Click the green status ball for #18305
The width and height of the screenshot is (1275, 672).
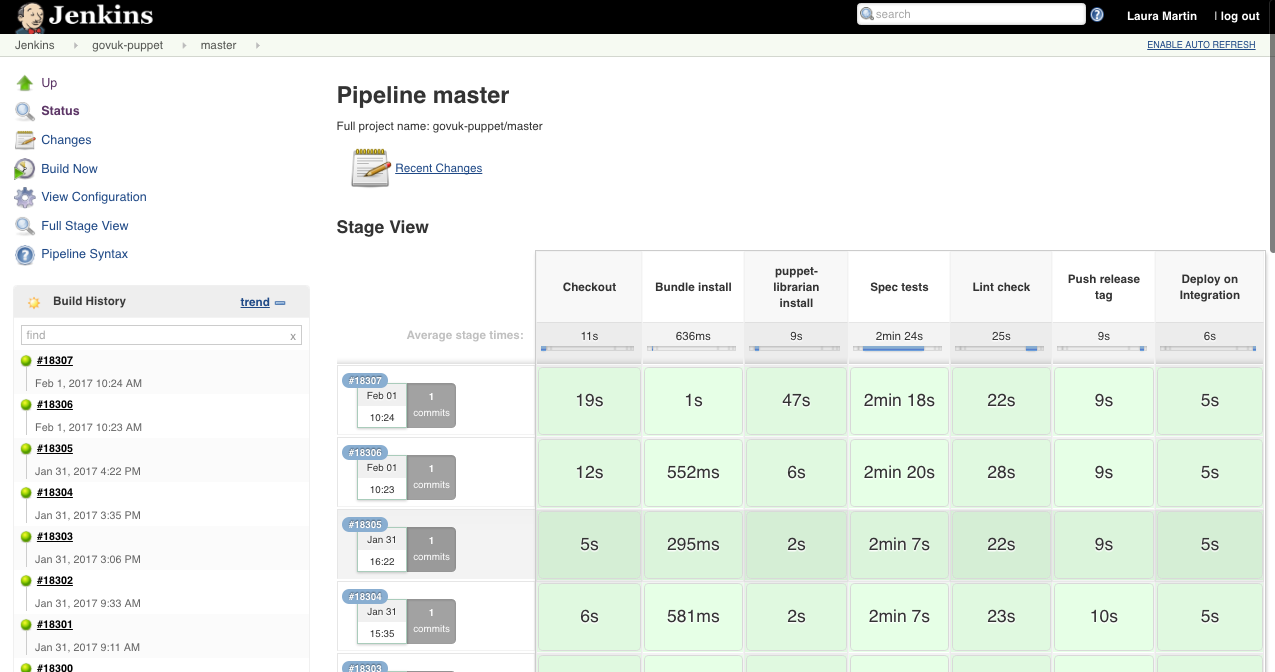coord(26,449)
